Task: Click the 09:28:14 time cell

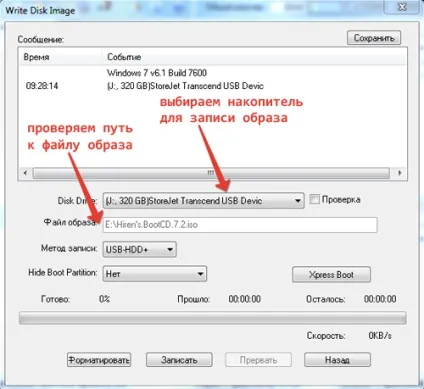Action: tap(42, 86)
